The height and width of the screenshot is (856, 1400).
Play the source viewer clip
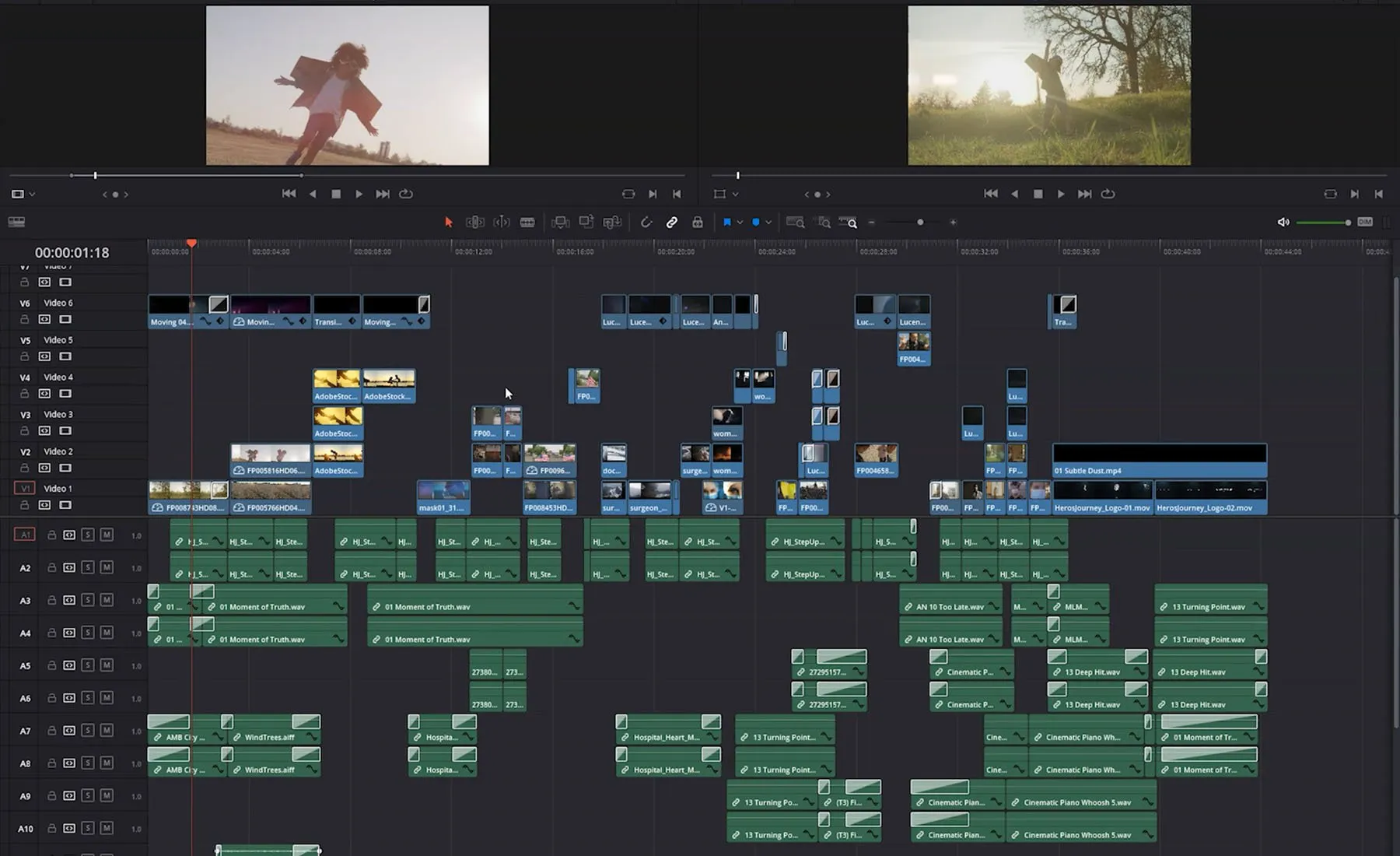click(x=359, y=194)
